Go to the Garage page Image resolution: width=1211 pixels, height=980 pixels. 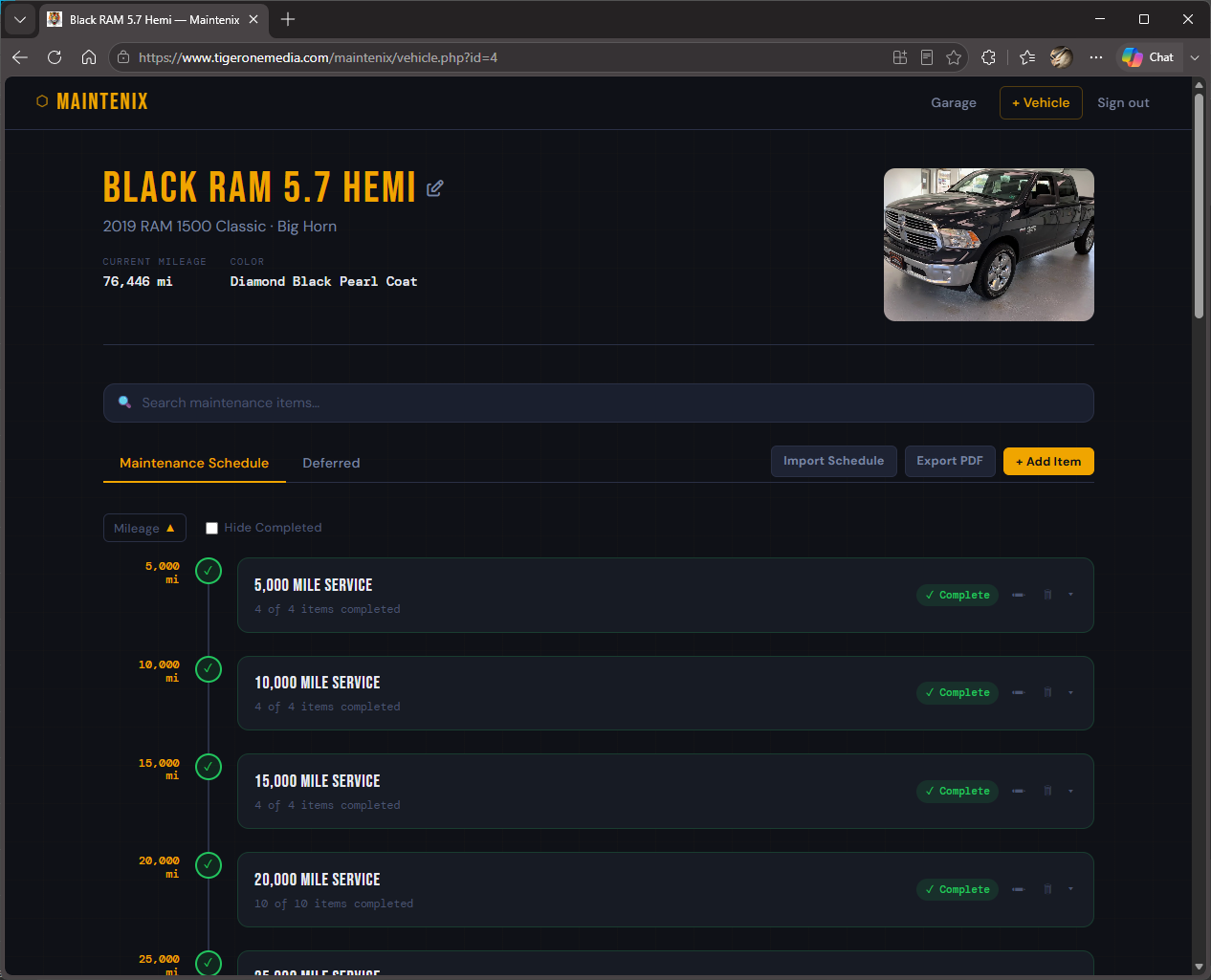(954, 102)
